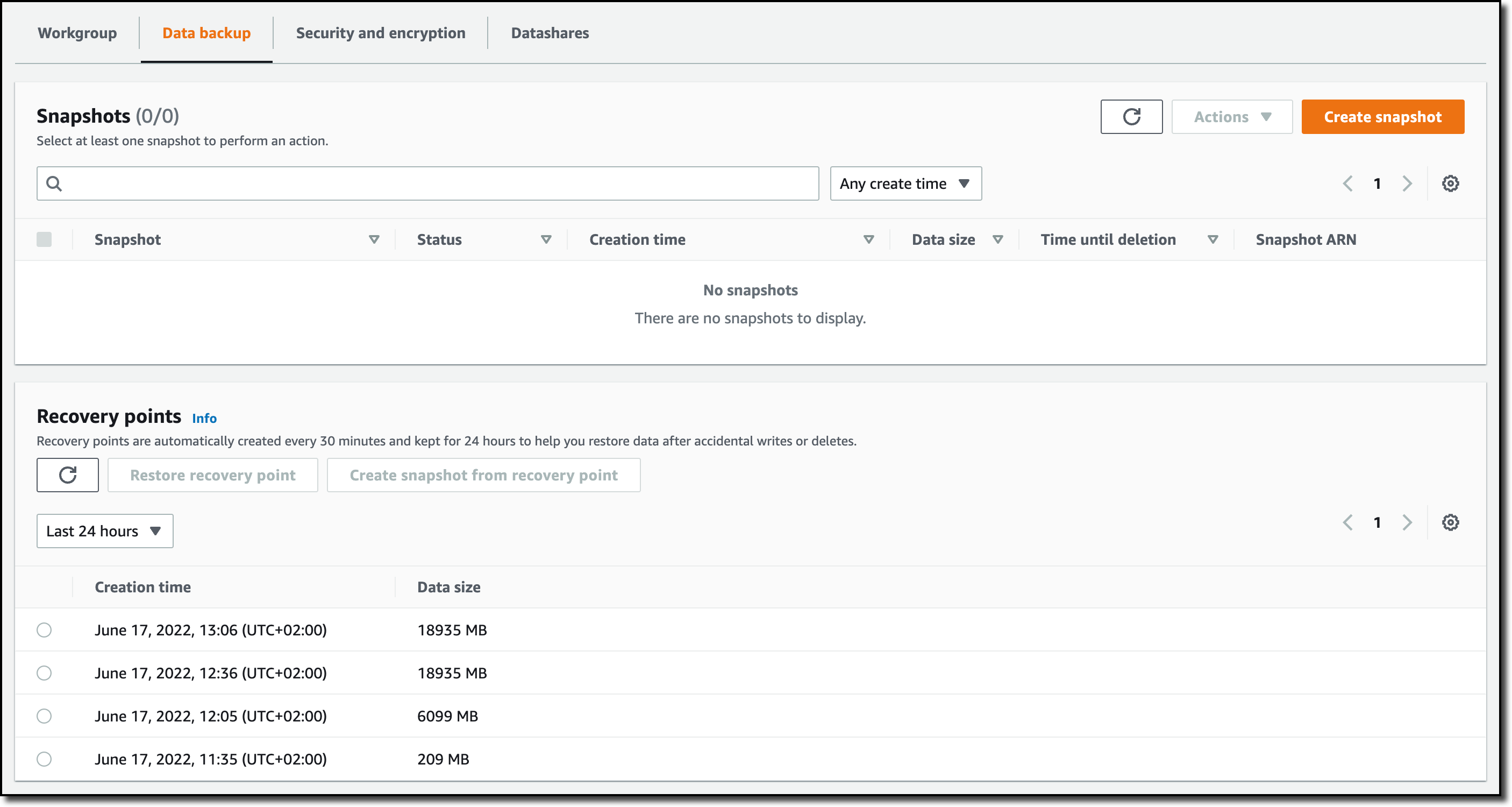Click the Create snapshot button

(1382, 117)
